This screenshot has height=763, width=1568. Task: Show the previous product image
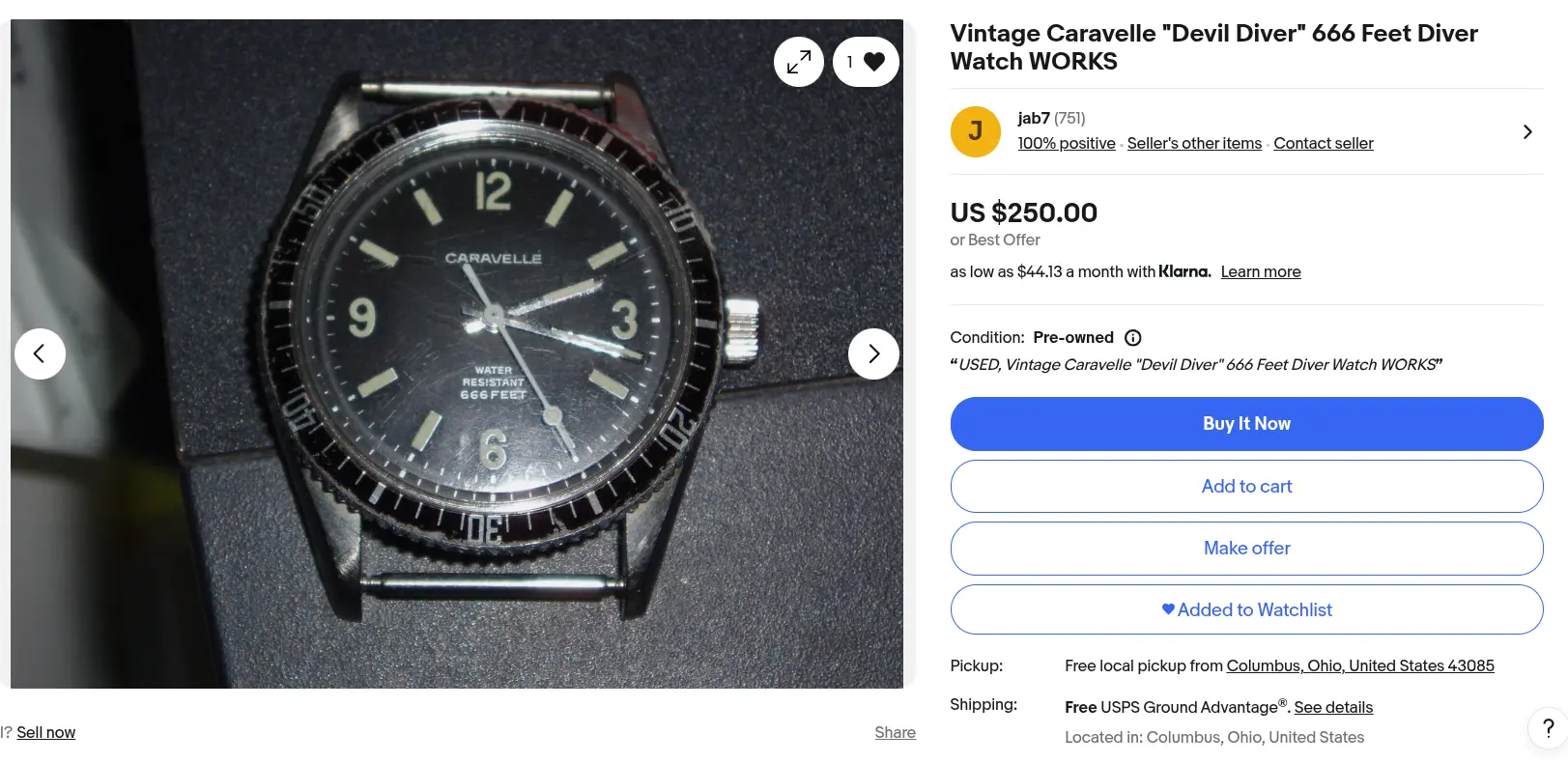click(x=40, y=353)
